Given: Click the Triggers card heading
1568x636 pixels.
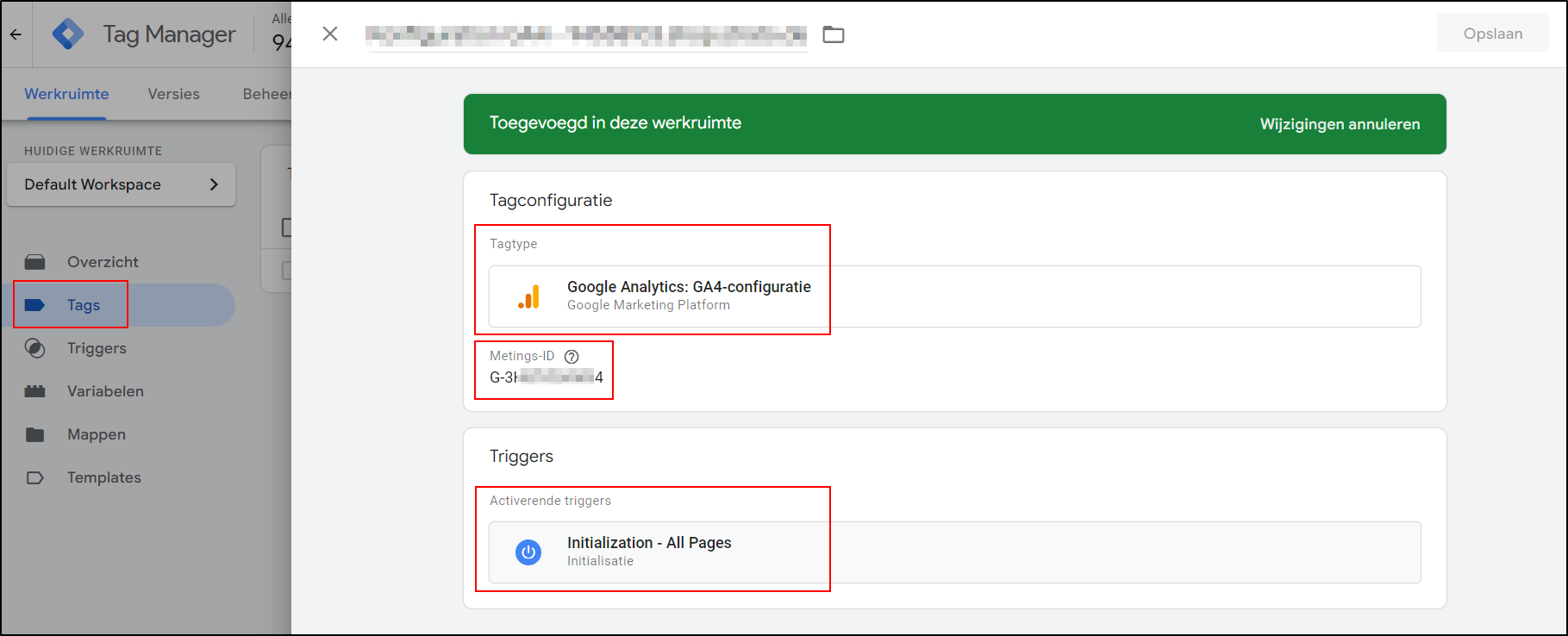Looking at the screenshot, I should (x=522, y=456).
